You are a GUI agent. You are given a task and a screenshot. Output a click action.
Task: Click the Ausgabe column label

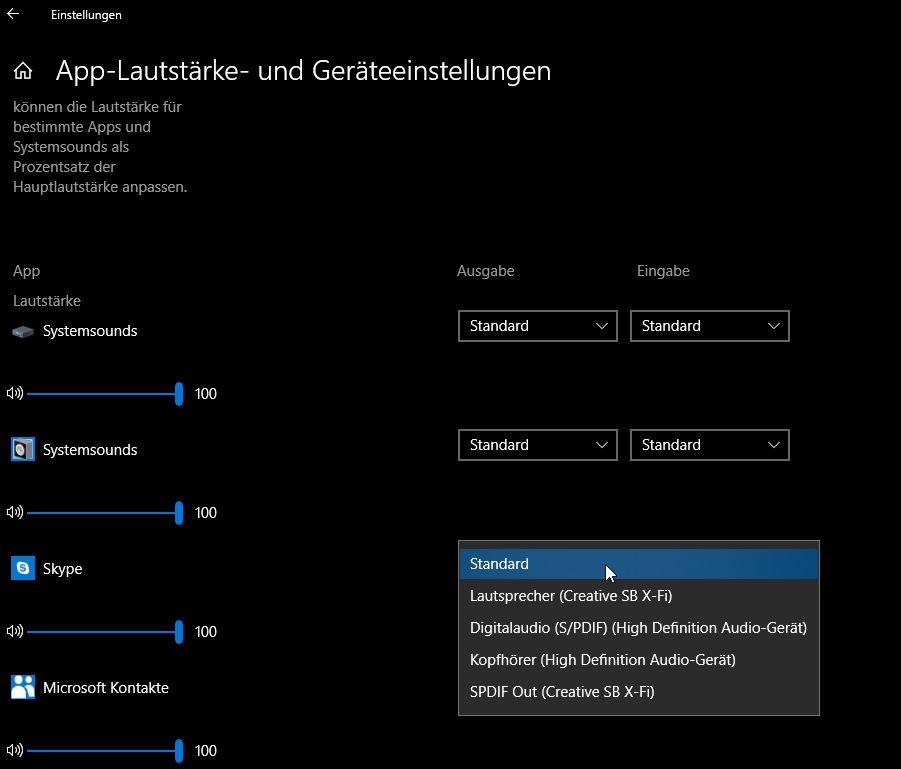pos(486,271)
